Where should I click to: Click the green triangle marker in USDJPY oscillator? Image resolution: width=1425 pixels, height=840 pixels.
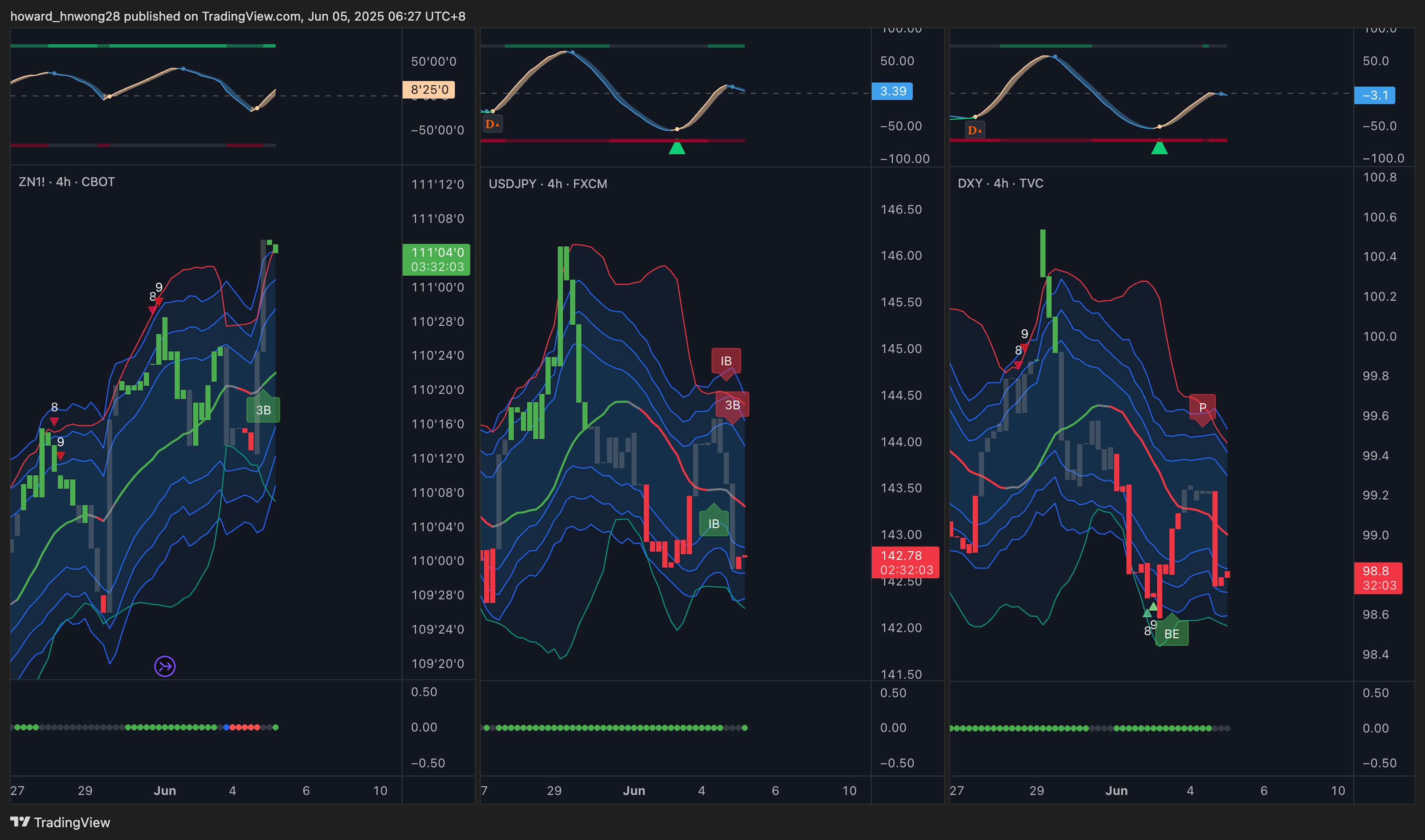point(677,148)
